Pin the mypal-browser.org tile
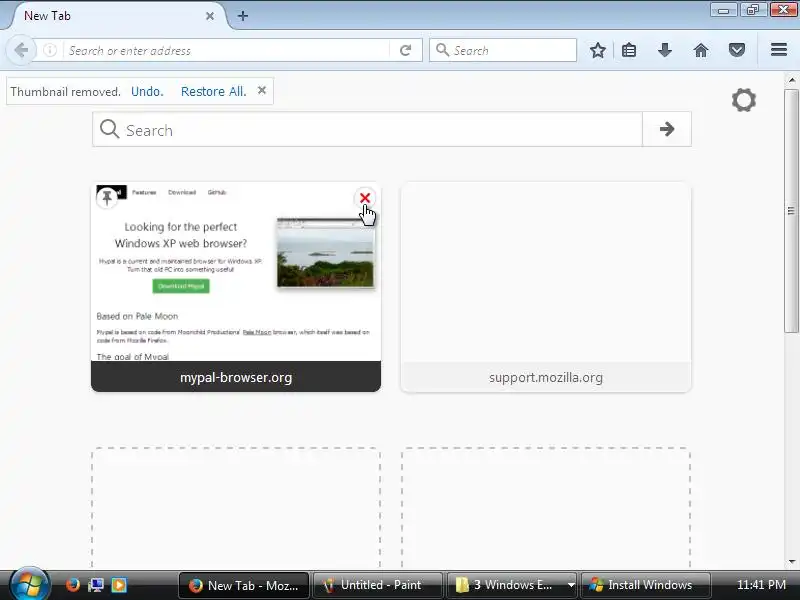Viewport: 800px width, 600px height. 107,197
